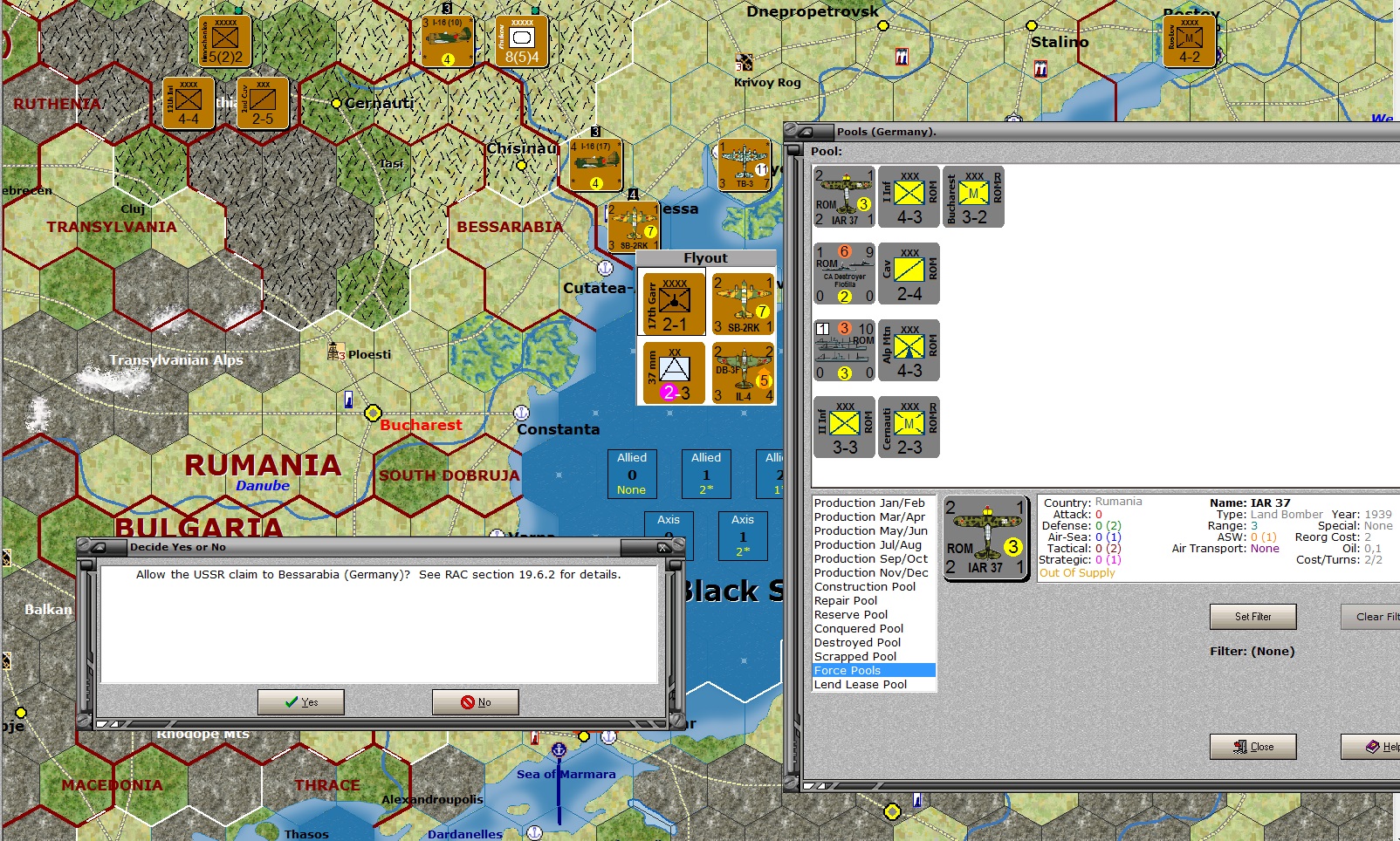1400x841 pixels.
Task: Click the TB-3 bomber counter on map
Action: (x=745, y=165)
